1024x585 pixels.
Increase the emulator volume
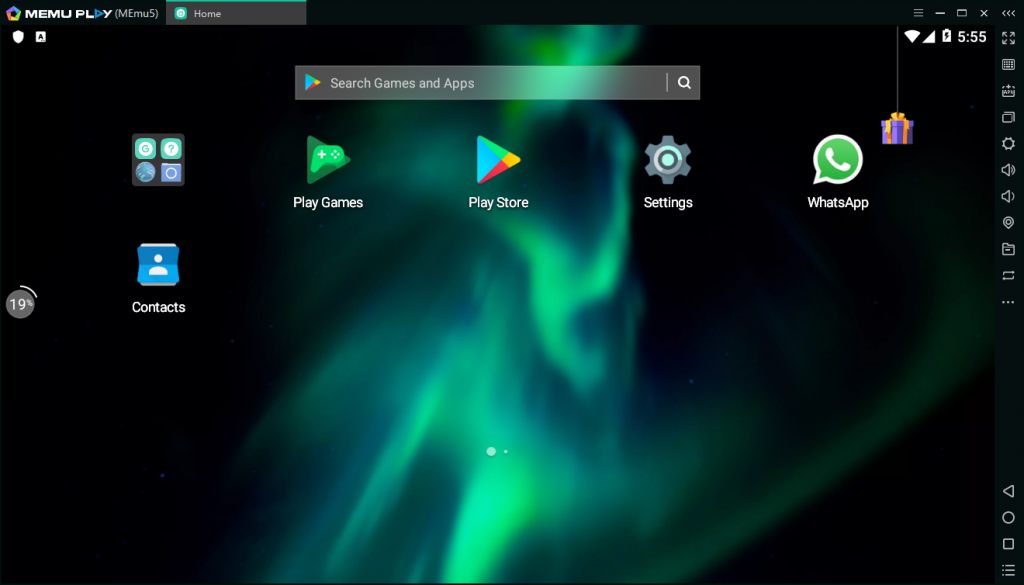coord(1008,170)
